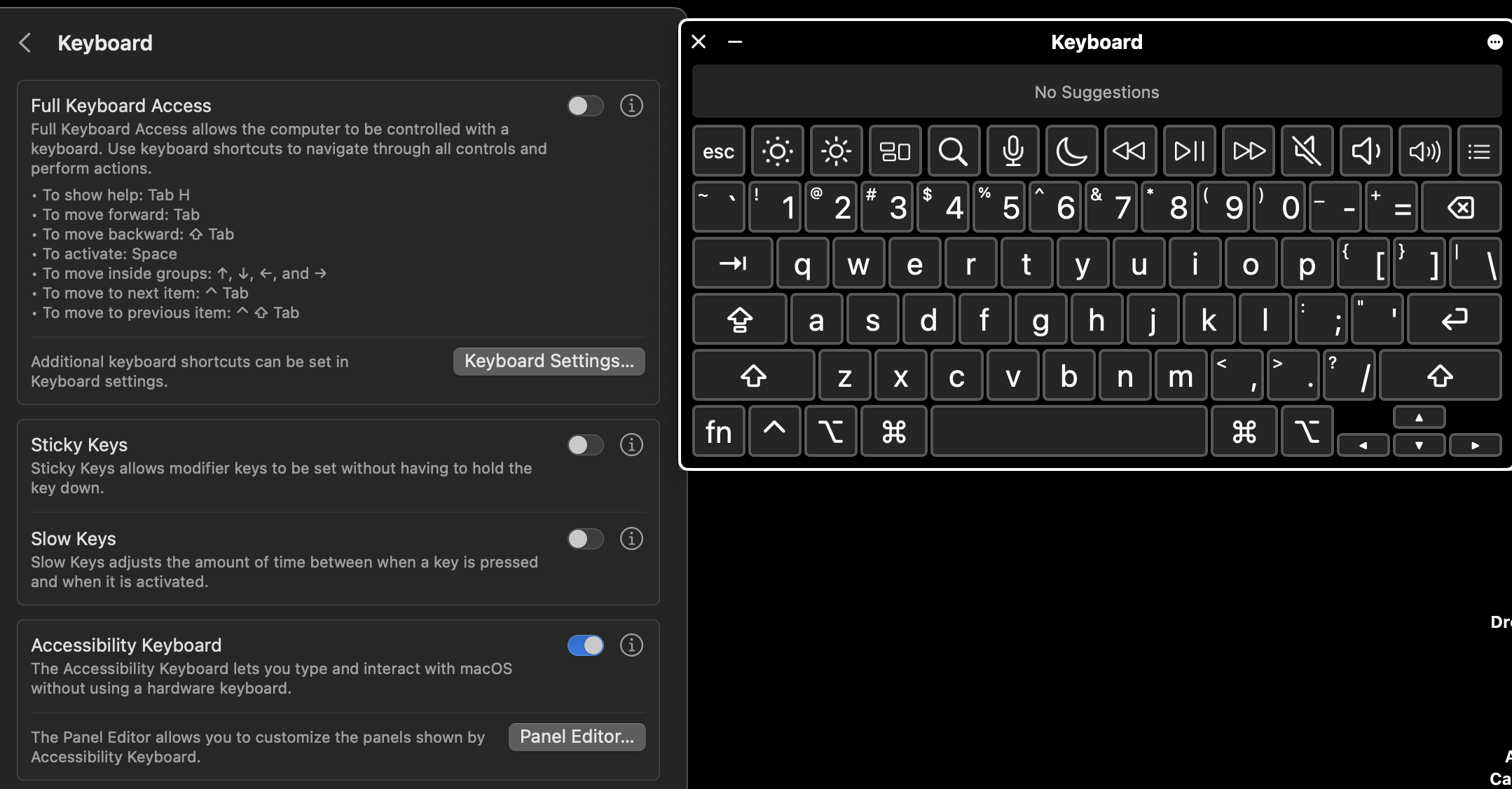Tap the Mission Control key

click(895, 151)
